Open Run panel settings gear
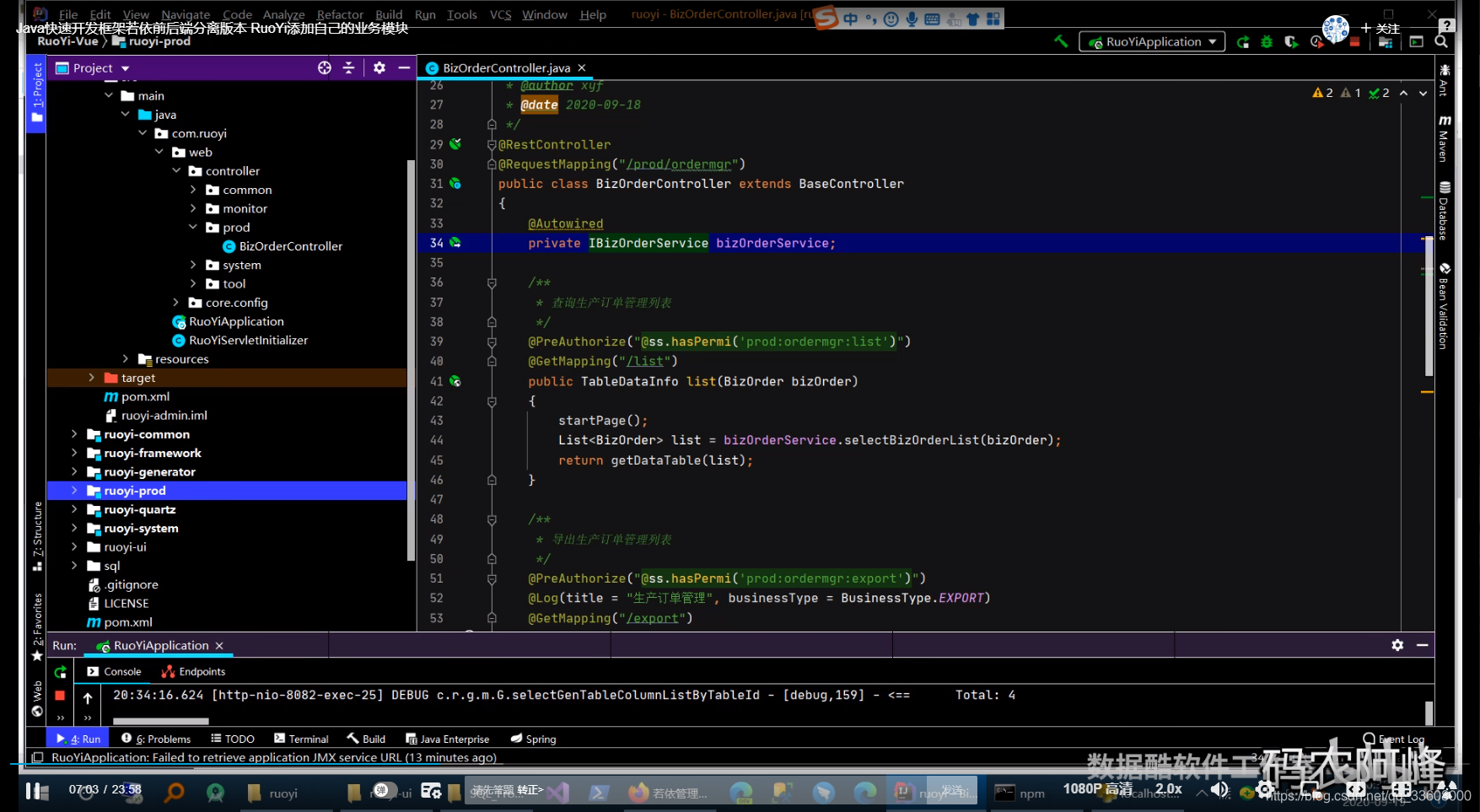Screen dimensions: 1480x812 [1397, 645]
